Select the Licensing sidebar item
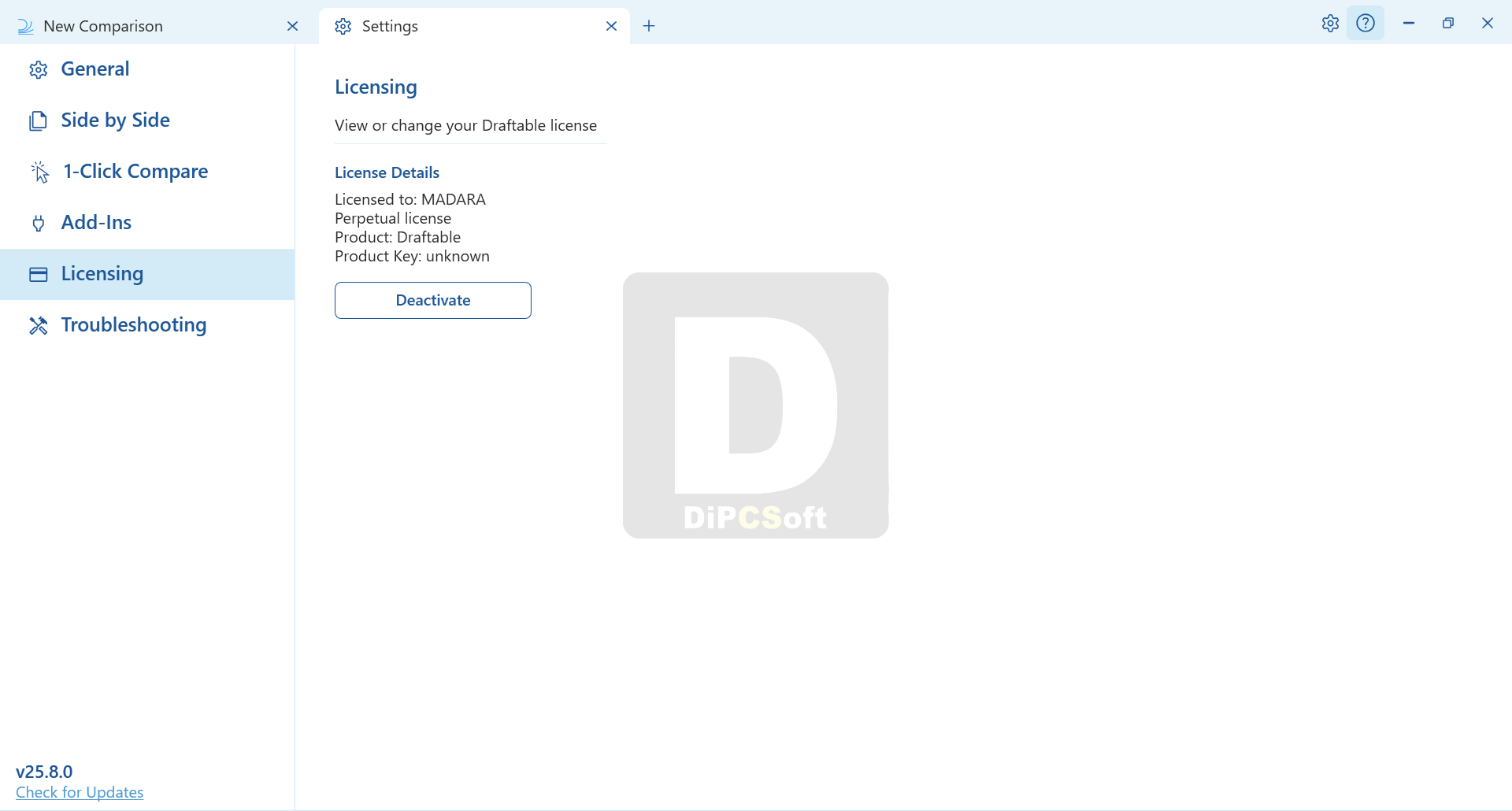Viewport: 1512px width, 811px height. [x=147, y=274]
